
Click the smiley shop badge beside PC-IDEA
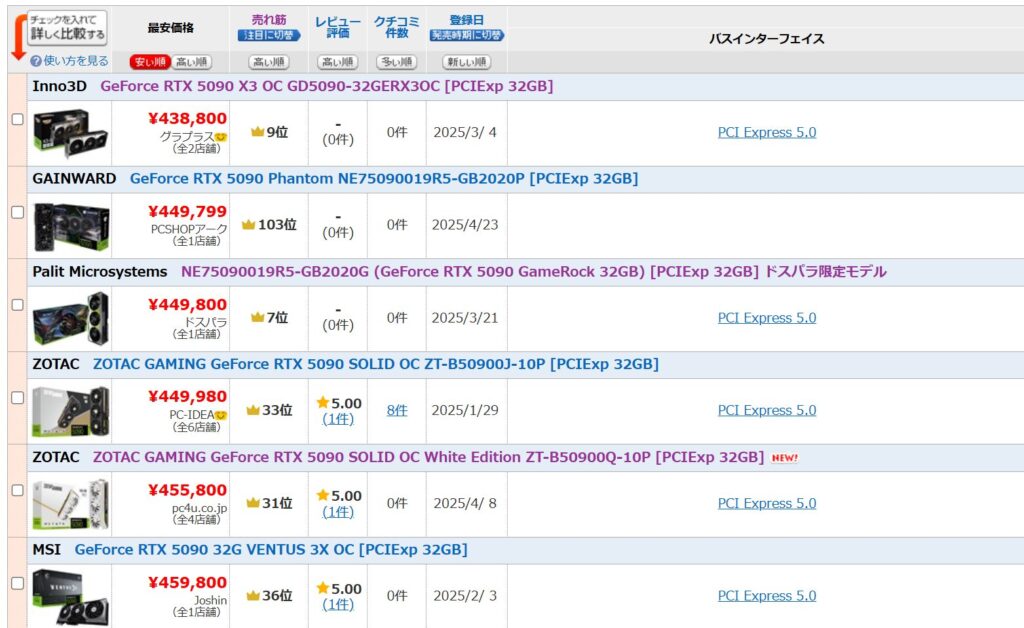(221, 415)
